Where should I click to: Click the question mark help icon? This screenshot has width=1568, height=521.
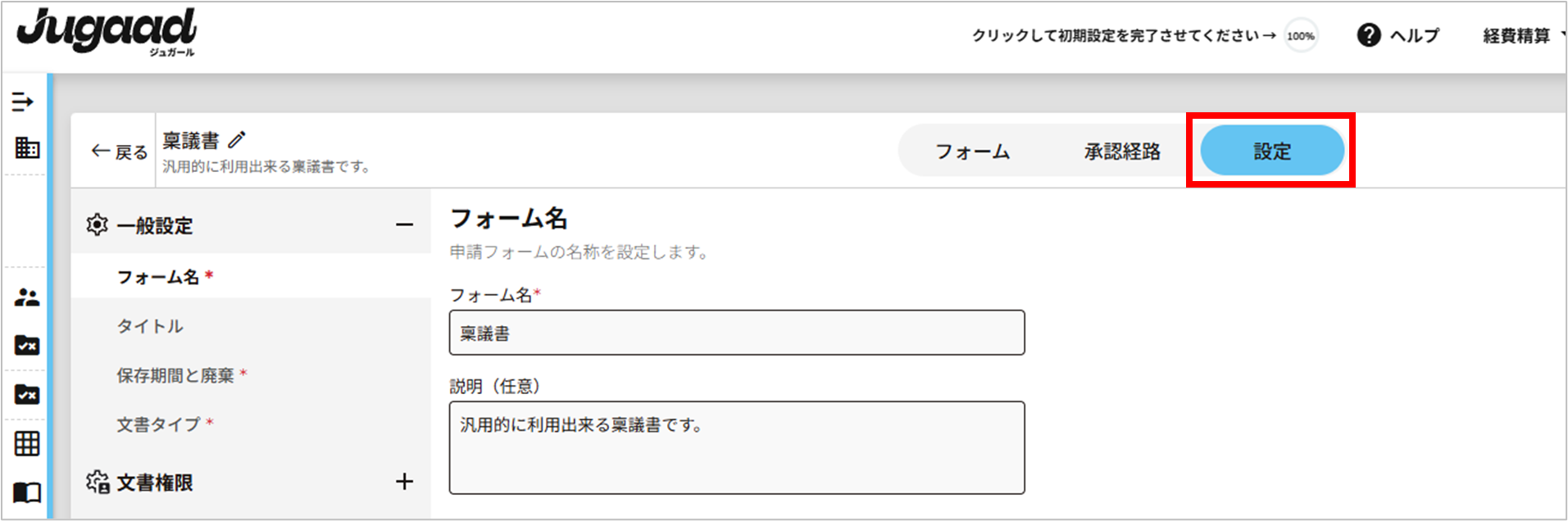click(x=1369, y=35)
